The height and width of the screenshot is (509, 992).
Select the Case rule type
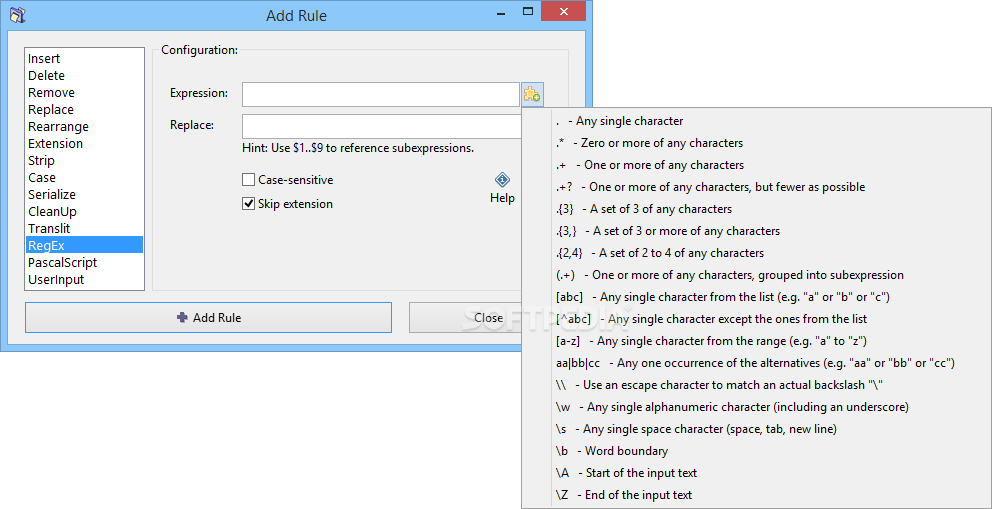coord(84,178)
